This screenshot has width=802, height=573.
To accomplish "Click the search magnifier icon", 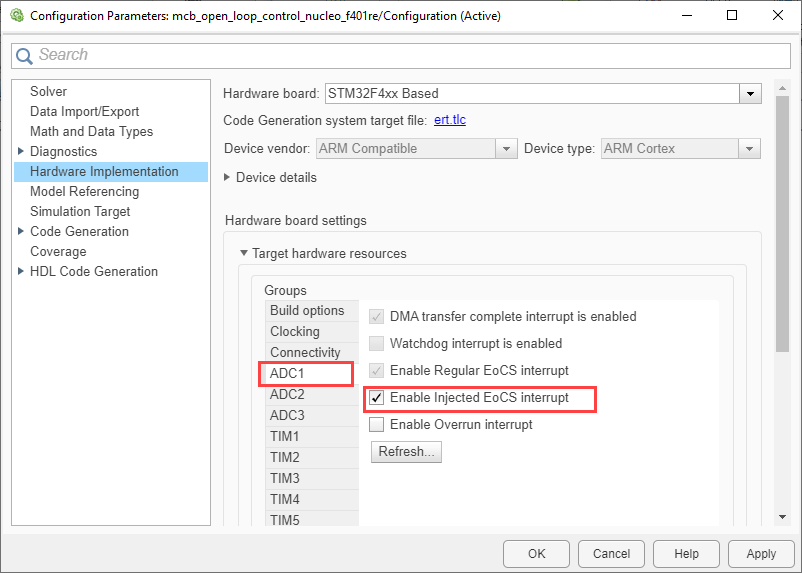I will click(25, 56).
